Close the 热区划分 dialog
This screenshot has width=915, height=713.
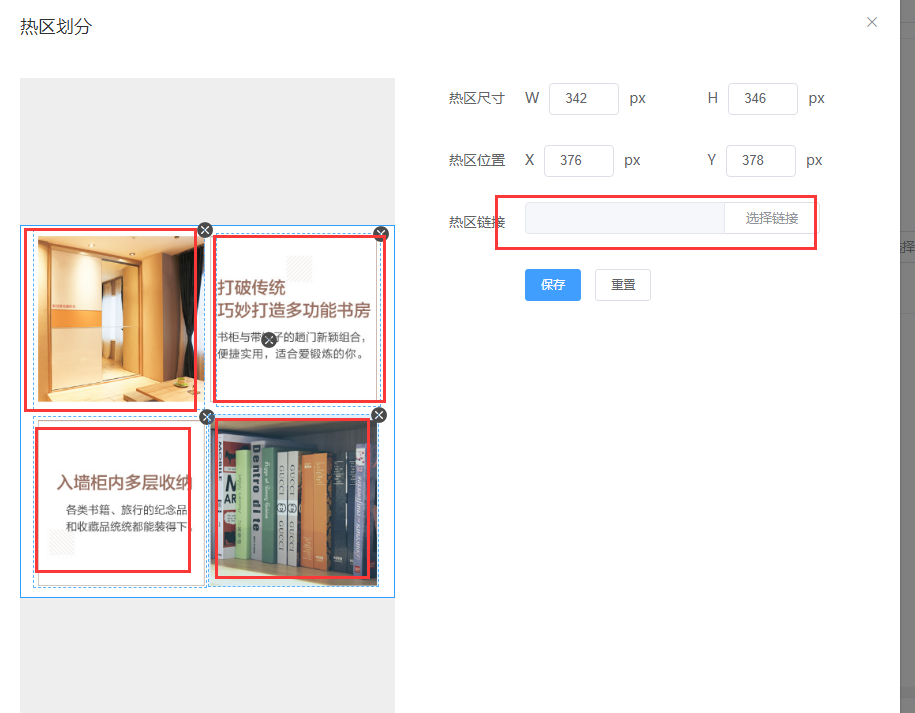click(x=872, y=22)
